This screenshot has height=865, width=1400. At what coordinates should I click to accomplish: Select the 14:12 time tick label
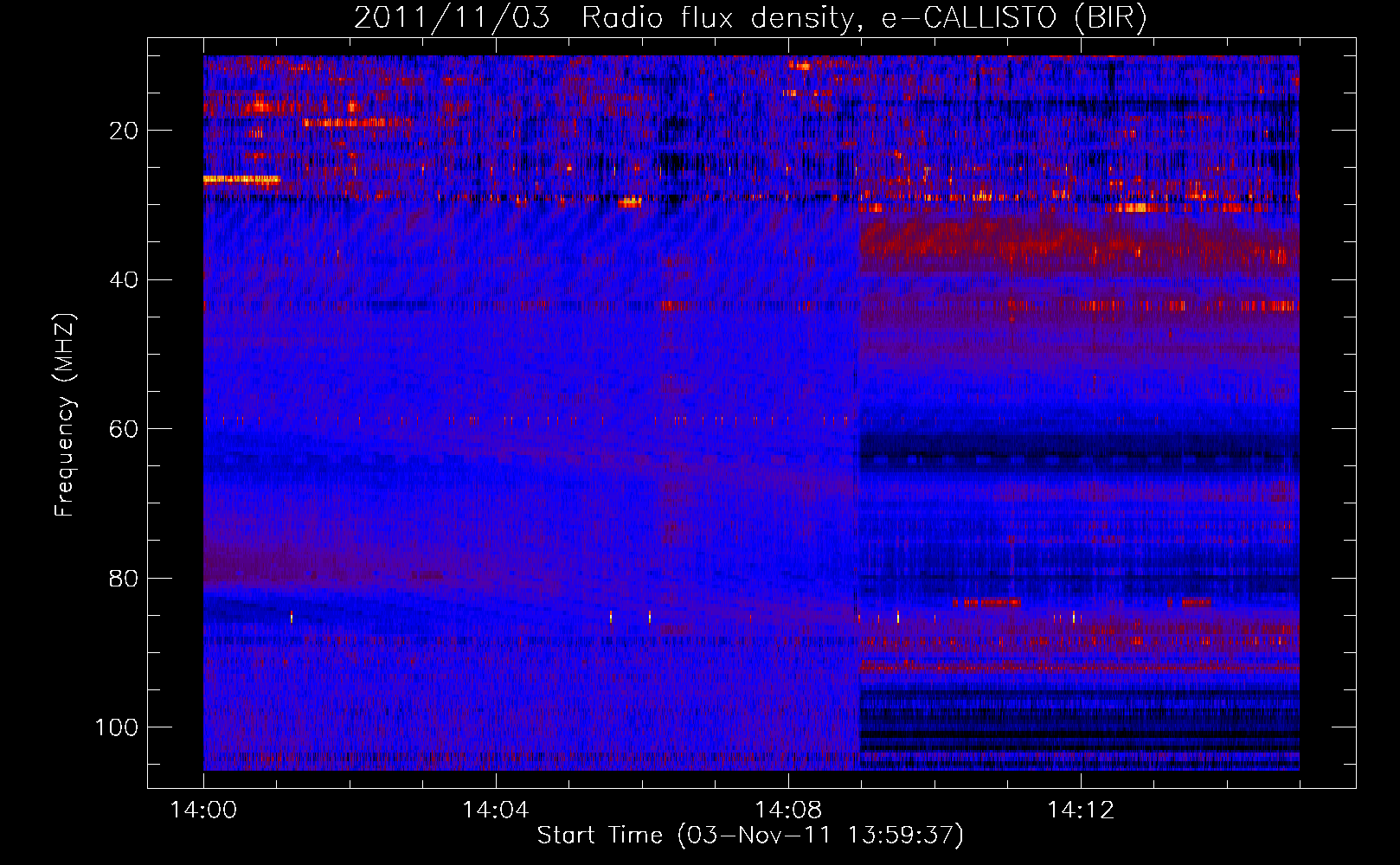(x=1080, y=811)
